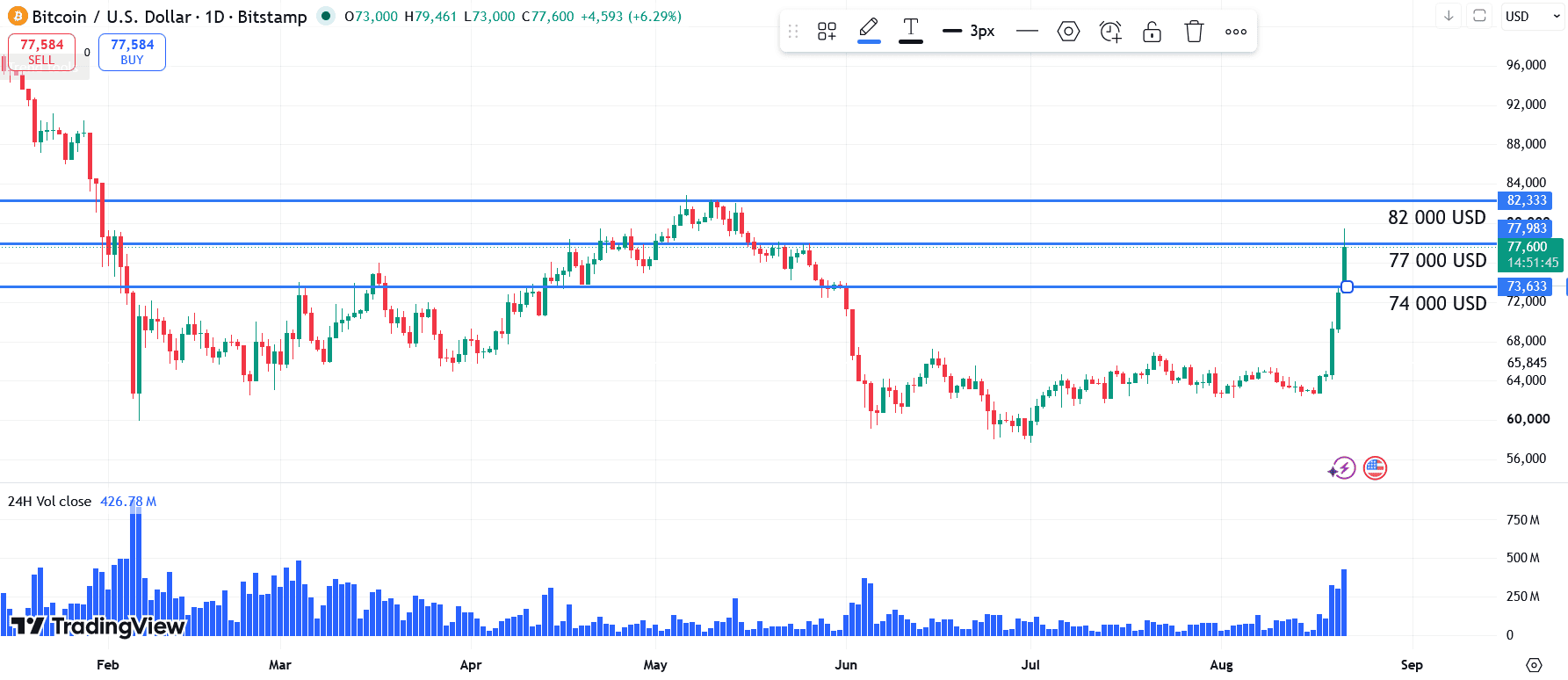The width and height of the screenshot is (1568, 680).
Task: Click the Jul label on time axis
Action: [1030, 665]
